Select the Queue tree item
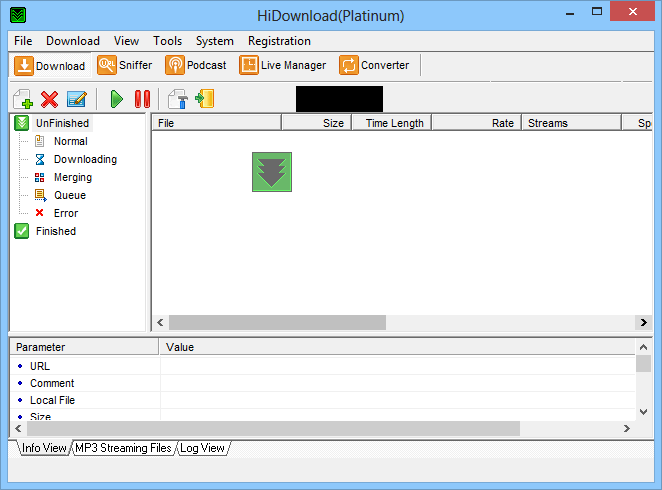This screenshot has width=662, height=490. click(70, 195)
